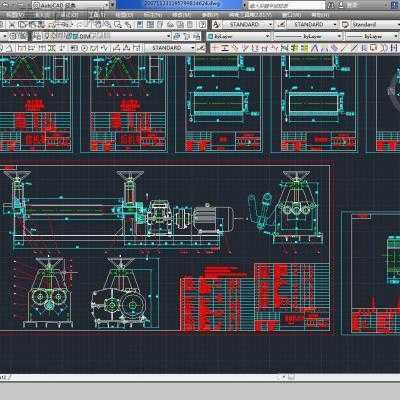The image size is (400, 400).
Task: Open the 帮助(H) menu
Action: [x=319, y=15]
